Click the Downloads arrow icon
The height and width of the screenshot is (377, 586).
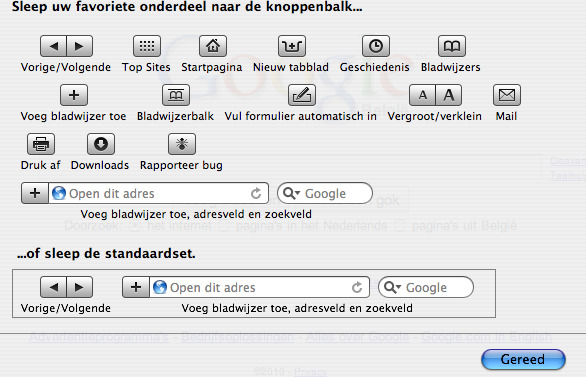(101, 144)
